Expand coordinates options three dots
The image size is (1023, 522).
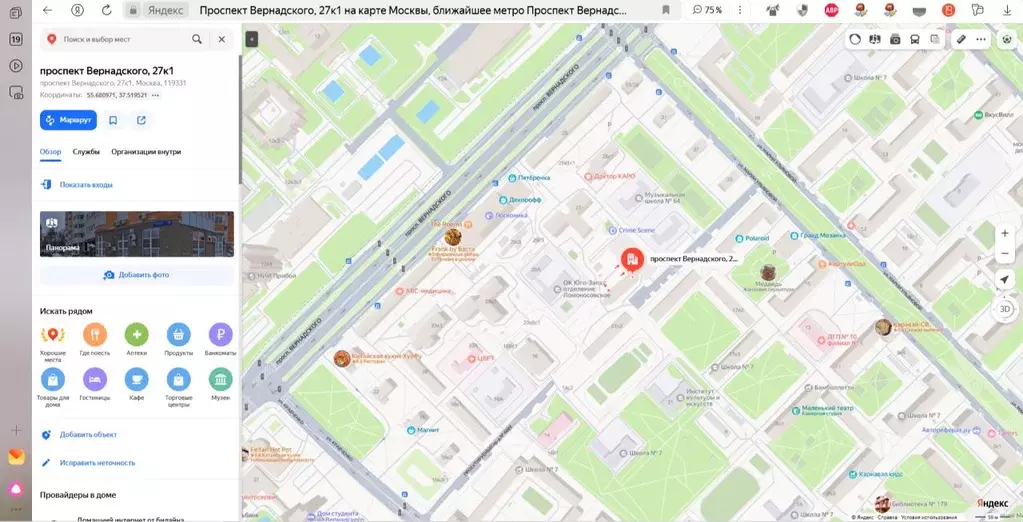coord(155,95)
